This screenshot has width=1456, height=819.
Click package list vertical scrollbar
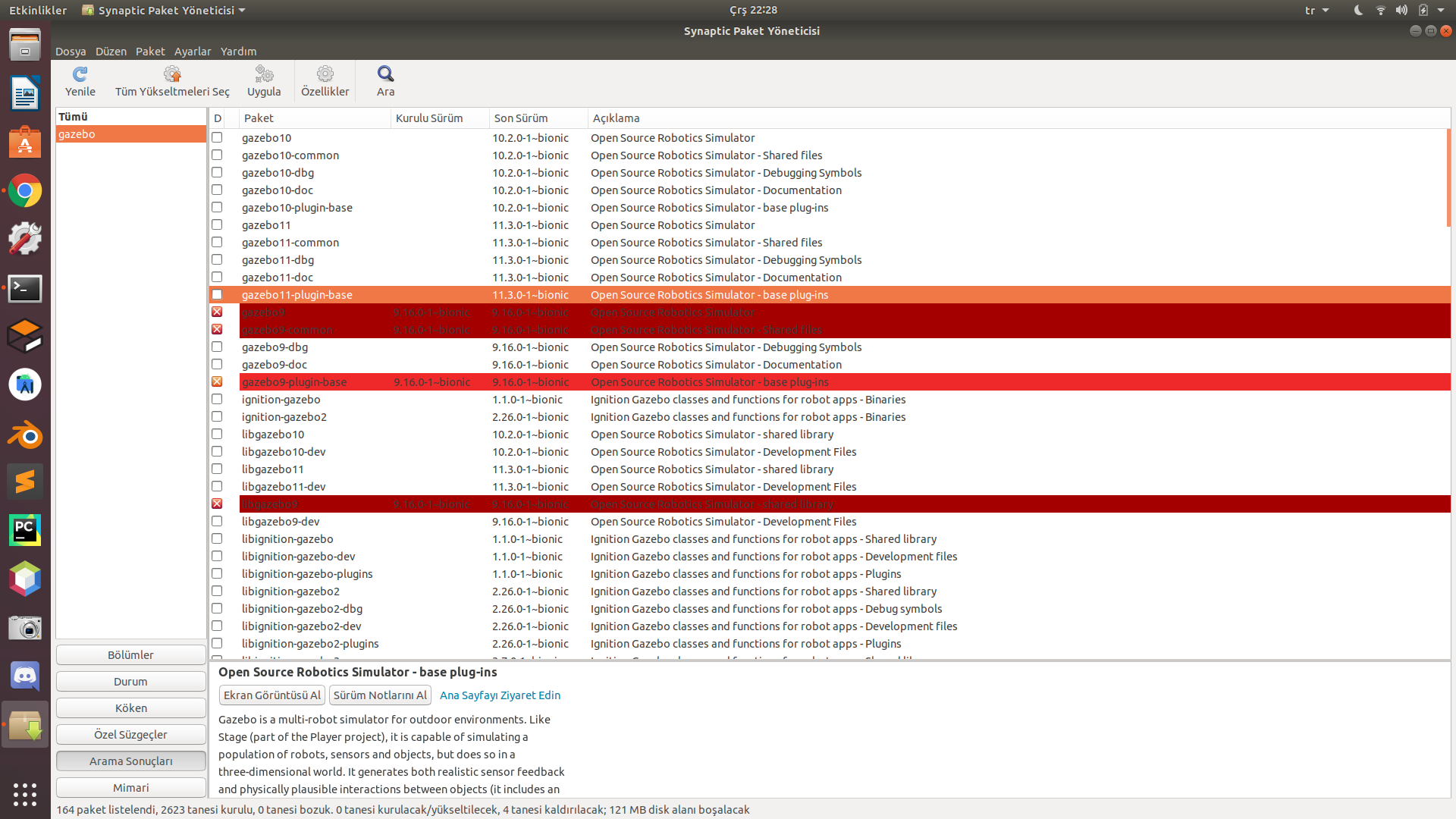(1448, 177)
